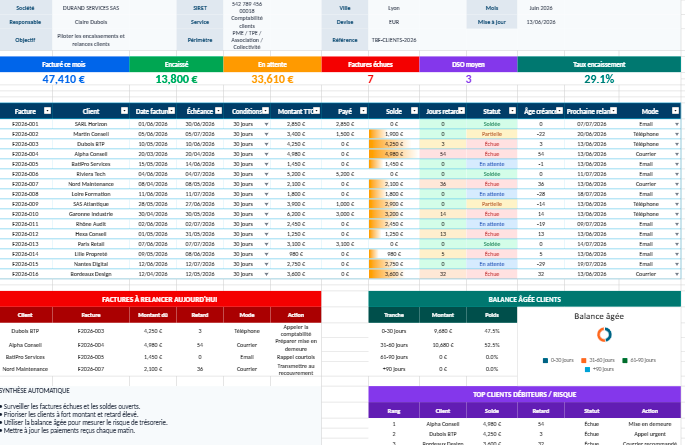The height and width of the screenshot is (445, 685).
Task: Open the Jours retard column filter arrow
Action: click(462, 111)
